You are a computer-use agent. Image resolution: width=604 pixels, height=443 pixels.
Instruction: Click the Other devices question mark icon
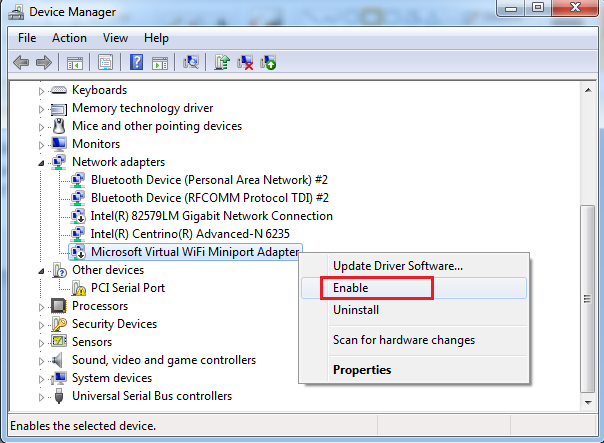(x=60, y=270)
